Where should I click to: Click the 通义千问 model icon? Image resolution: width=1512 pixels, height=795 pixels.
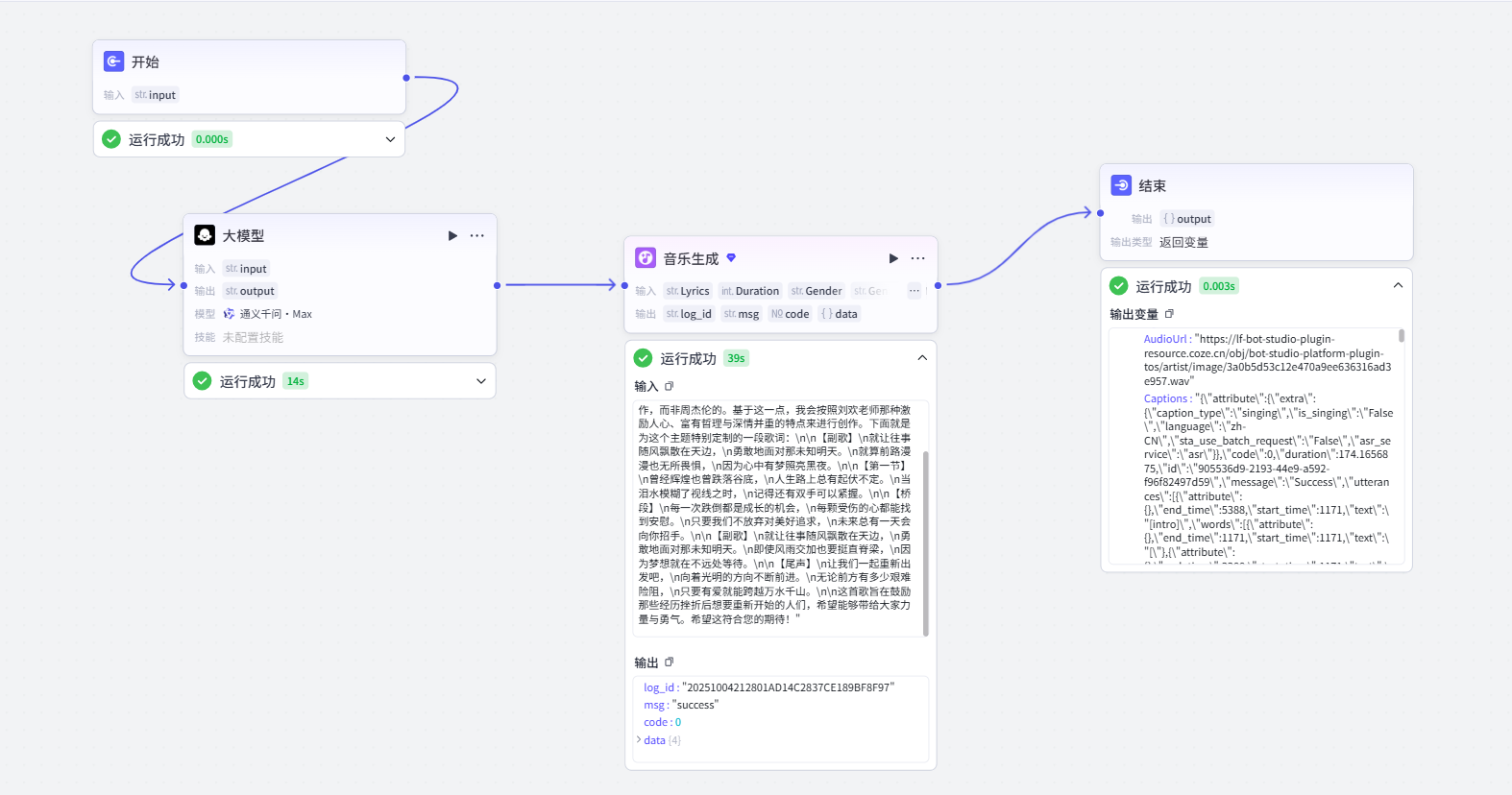[229, 314]
